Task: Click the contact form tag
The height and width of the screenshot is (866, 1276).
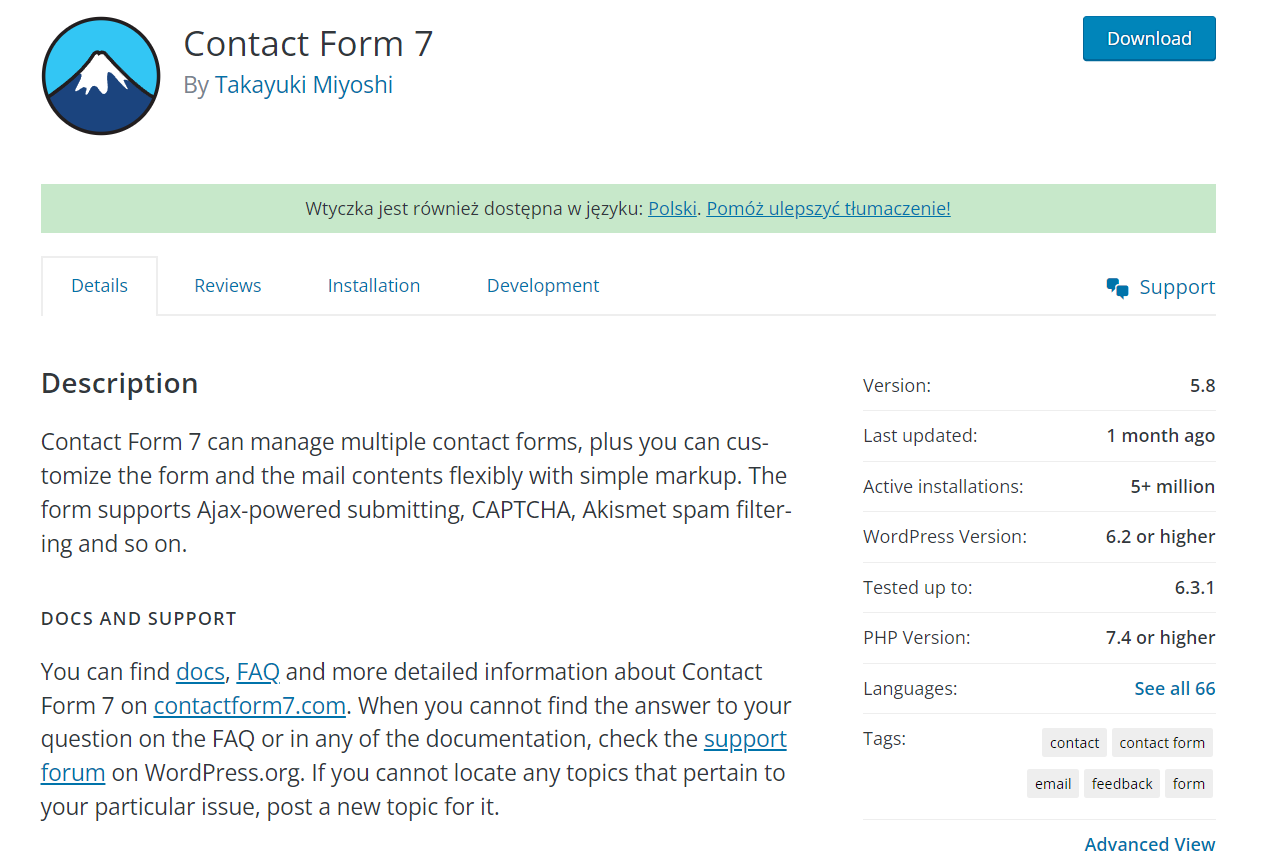Action: pos(1162,742)
